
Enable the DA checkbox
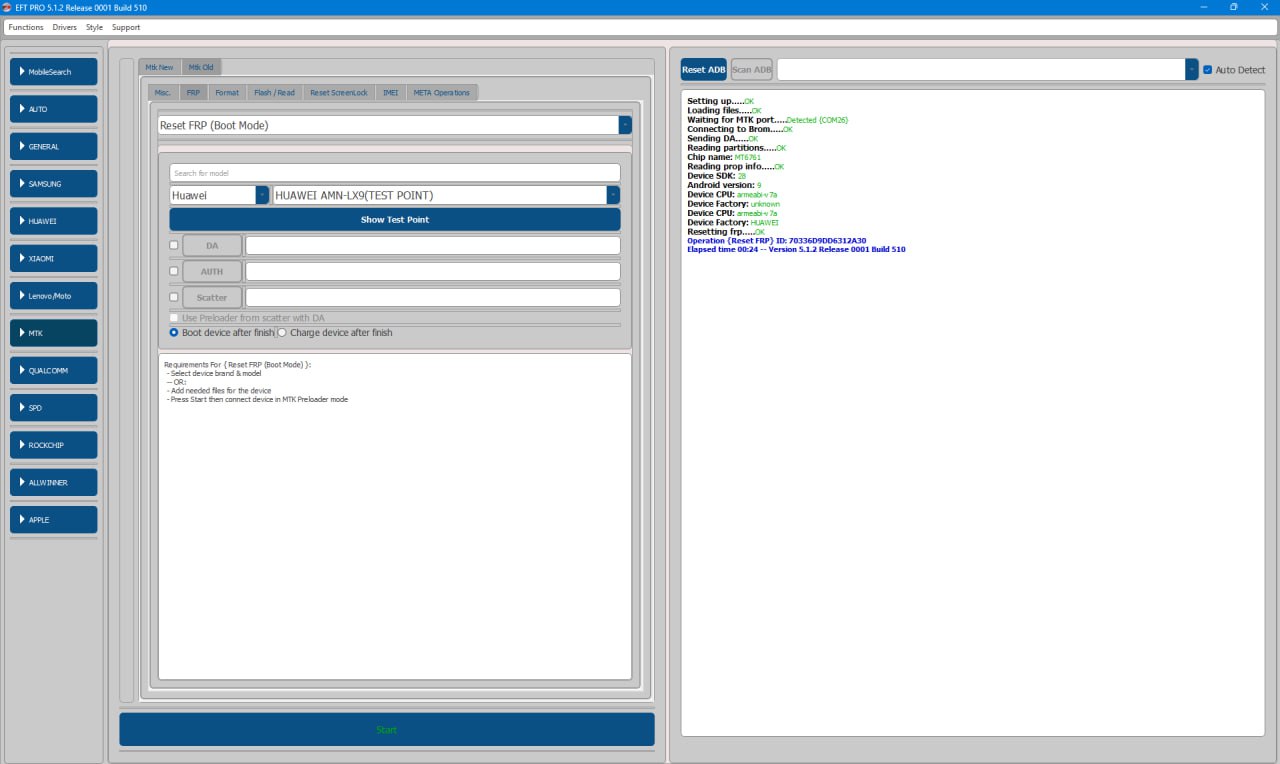click(174, 245)
